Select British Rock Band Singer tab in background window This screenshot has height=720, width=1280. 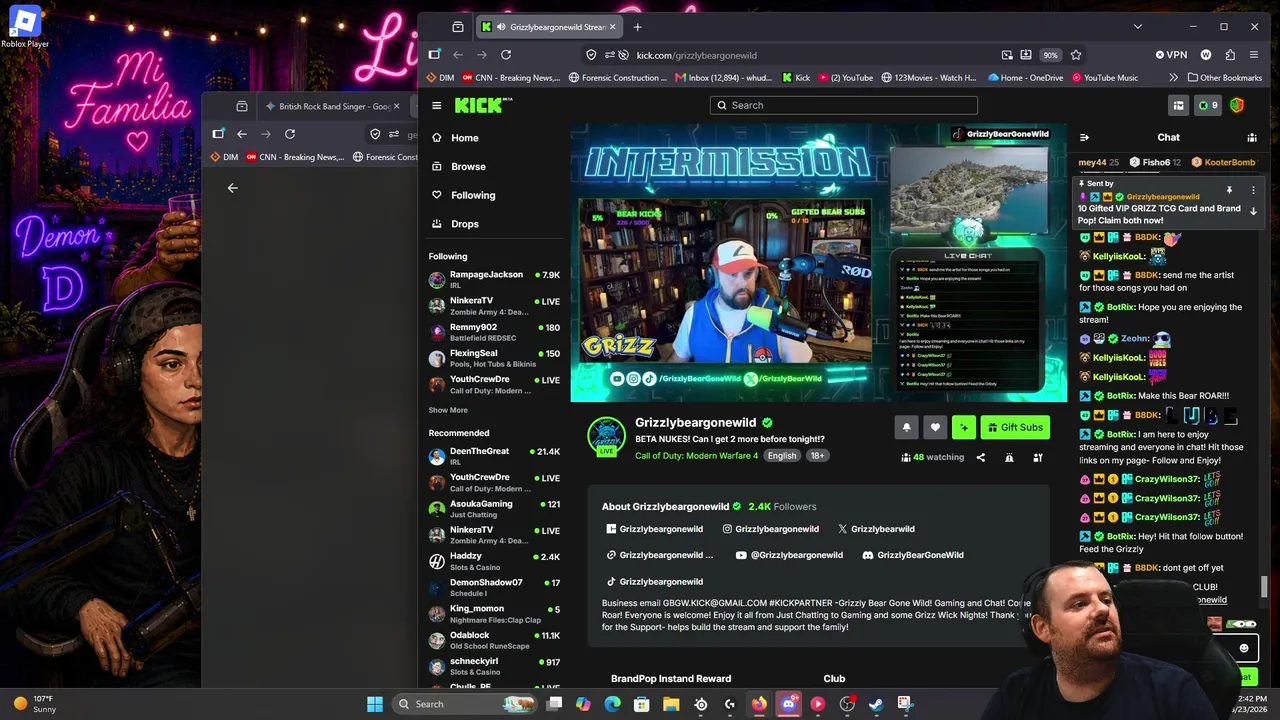pos(334,106)
